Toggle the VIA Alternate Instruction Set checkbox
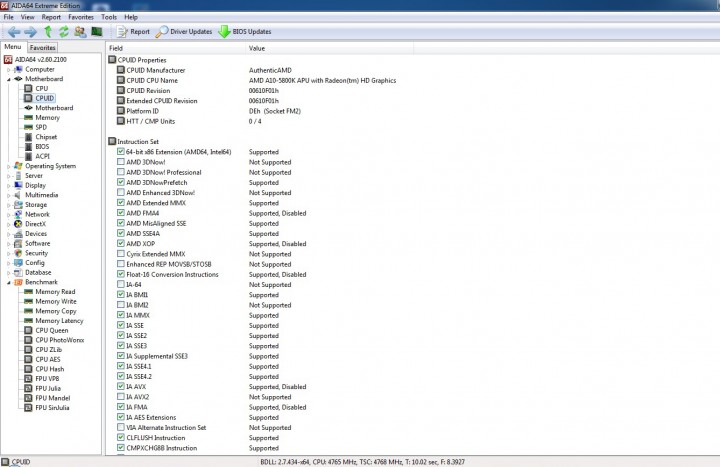 point(121,427)
